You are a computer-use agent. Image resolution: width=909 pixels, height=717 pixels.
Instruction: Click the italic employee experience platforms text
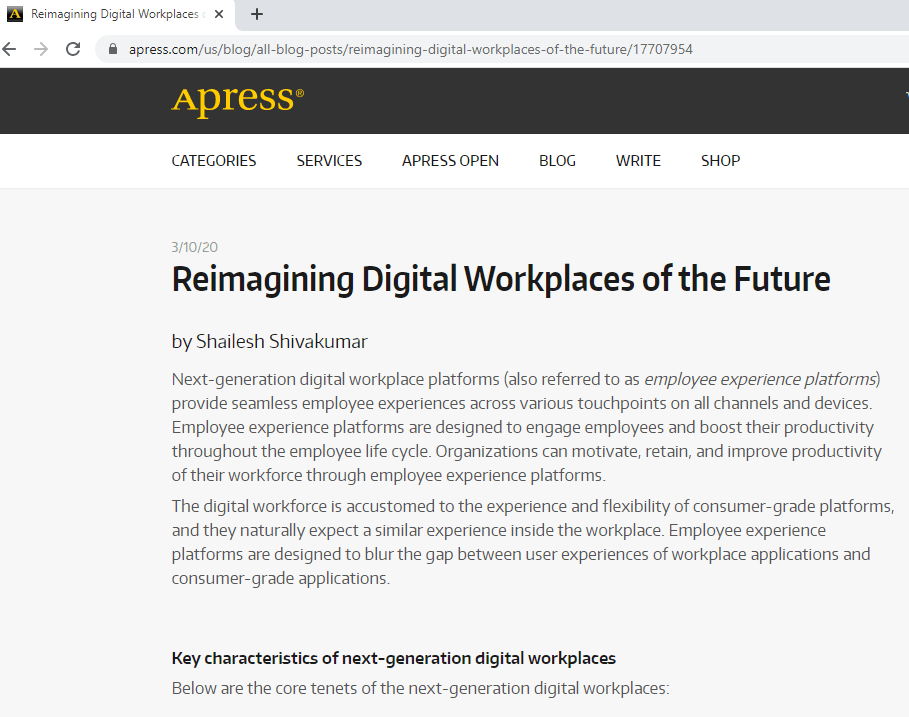pos(760,379)
